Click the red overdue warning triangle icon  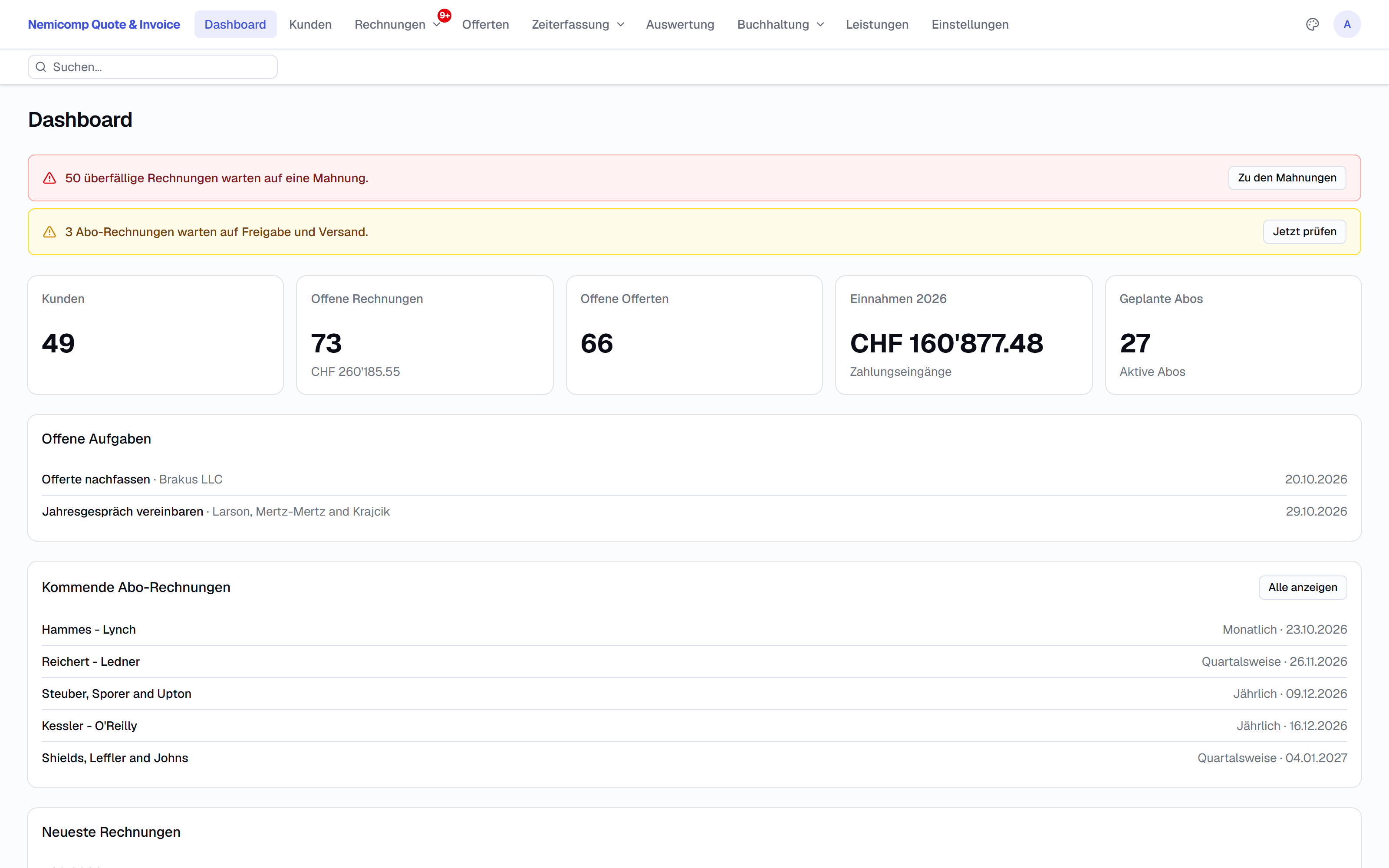click(49, 178)
